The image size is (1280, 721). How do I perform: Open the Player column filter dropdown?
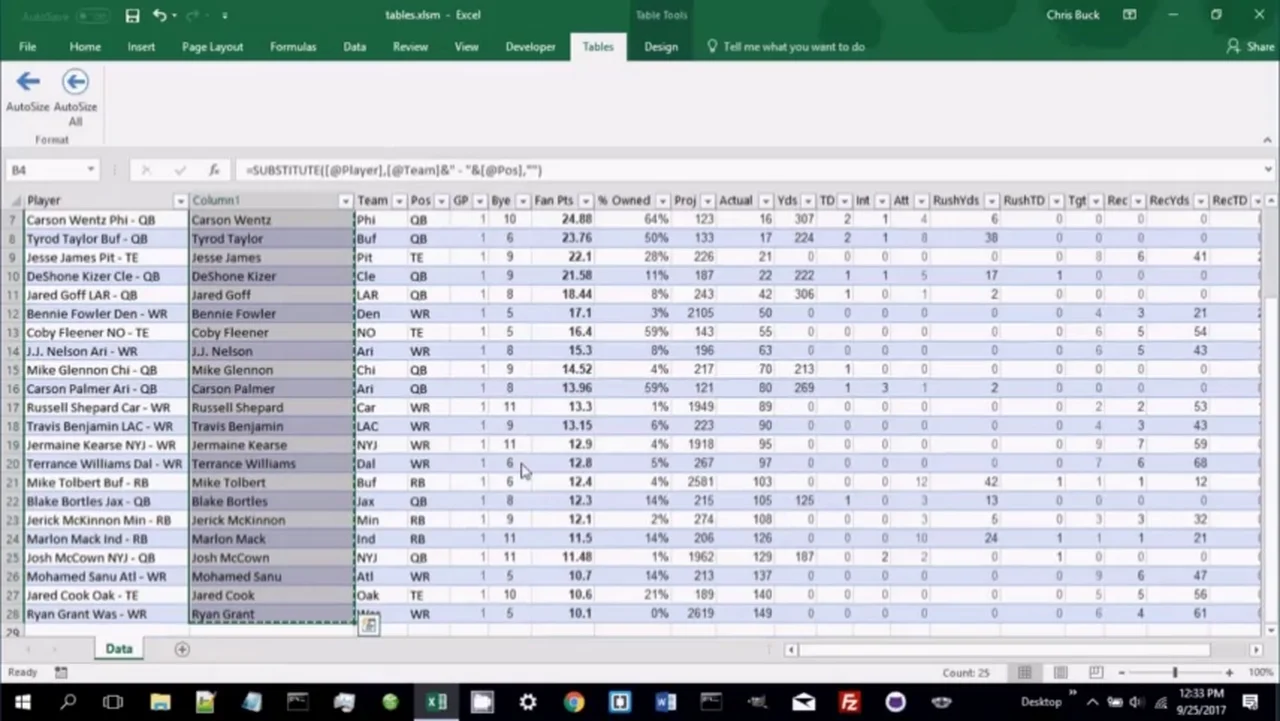pyautogui.click(x=180, y=201)
